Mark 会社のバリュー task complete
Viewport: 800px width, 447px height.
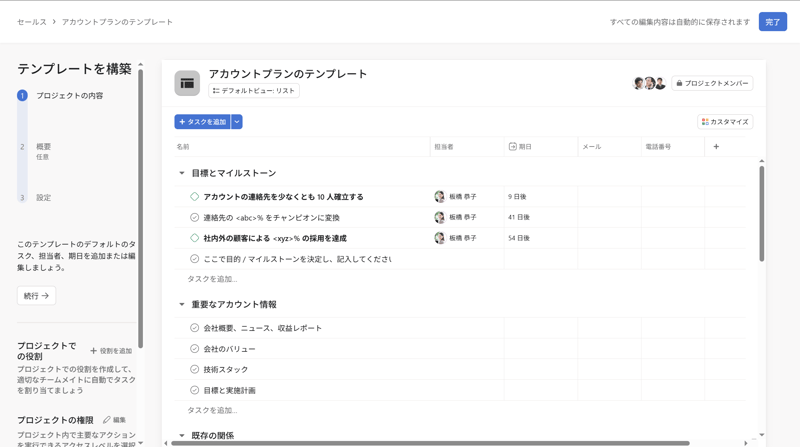tap(194, 349)
